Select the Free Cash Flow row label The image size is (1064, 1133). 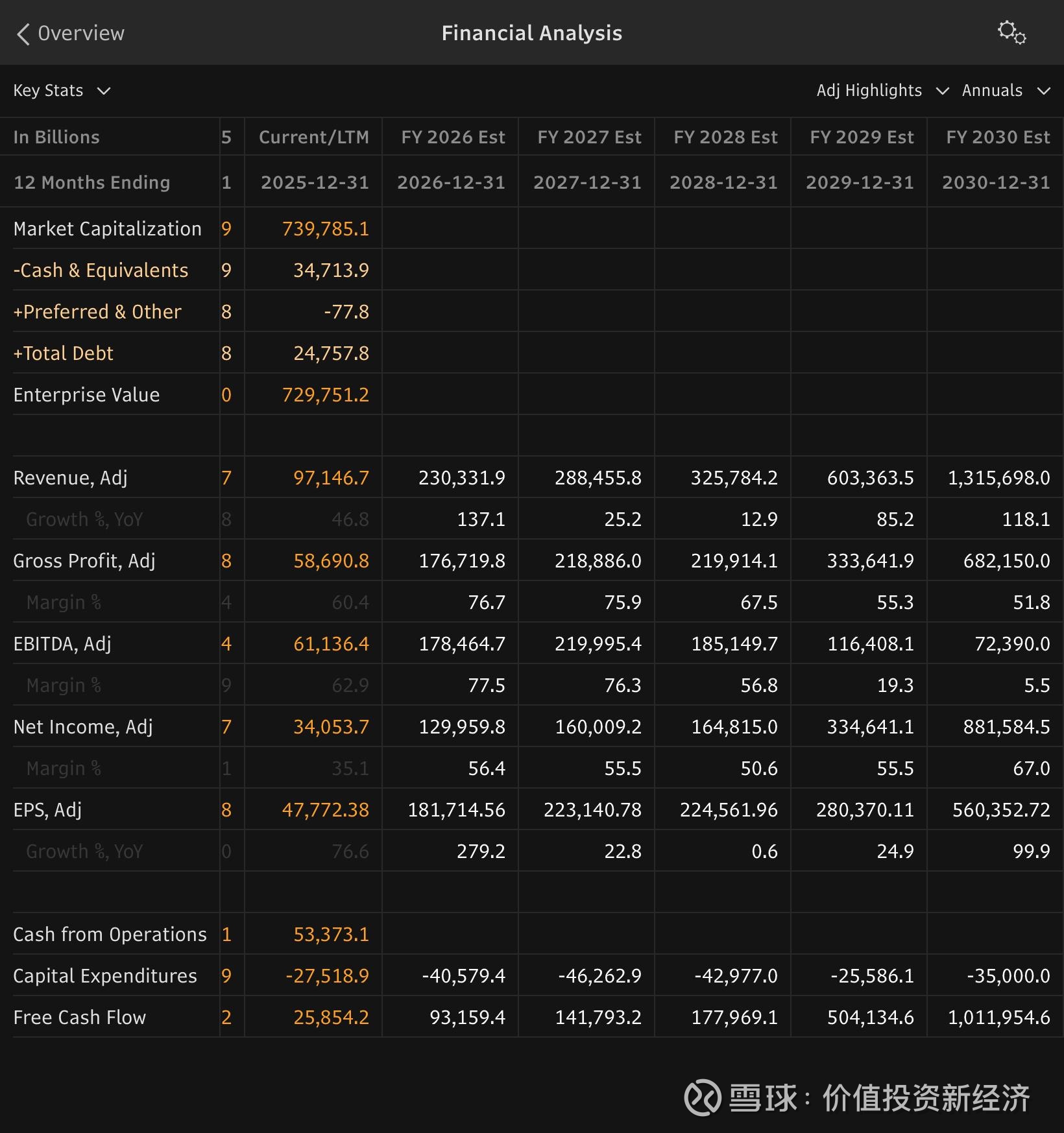[x=80, y=1018]
